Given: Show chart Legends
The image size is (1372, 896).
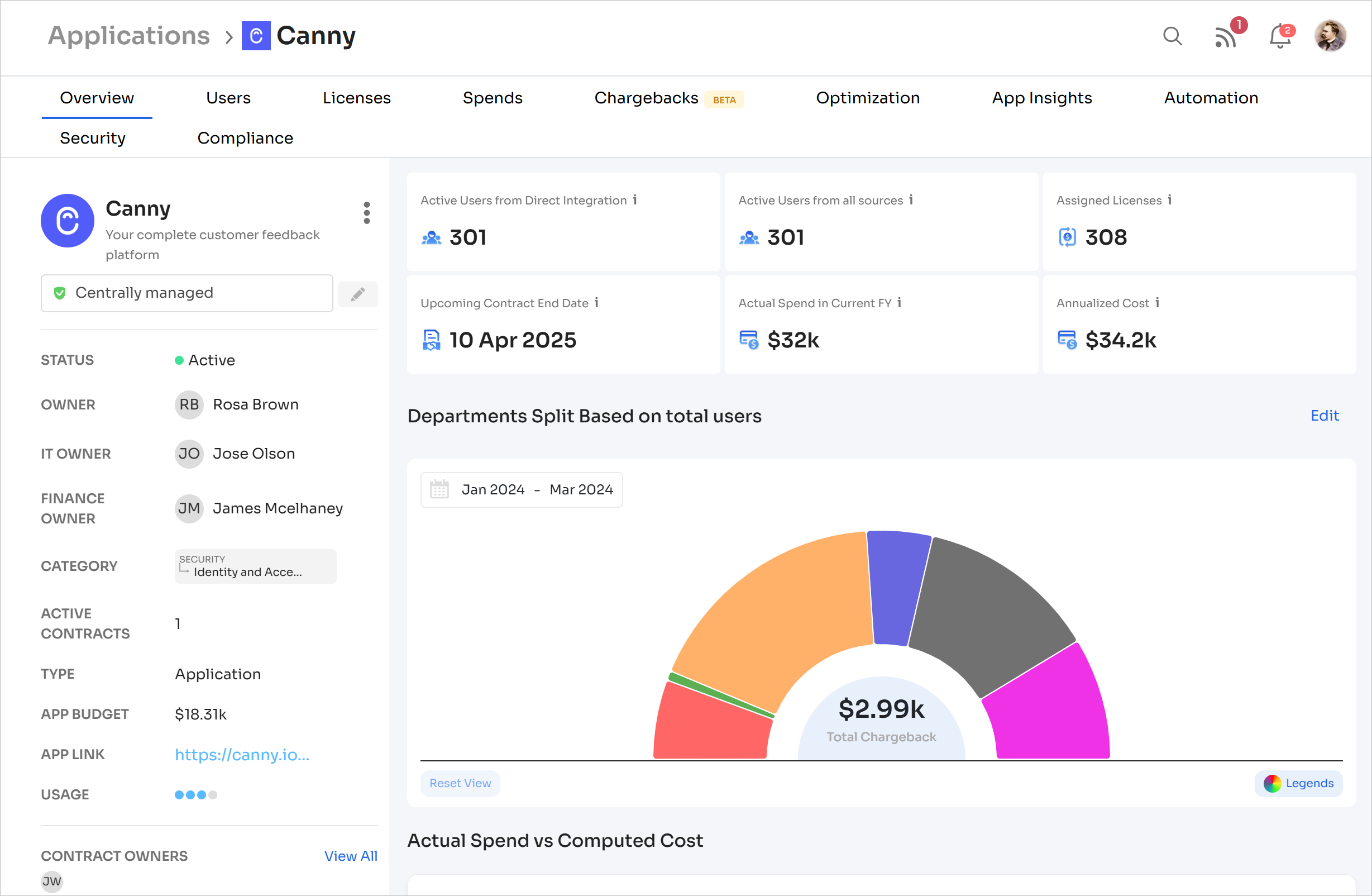Looking at the screenshot, I should coord(1299,783).
